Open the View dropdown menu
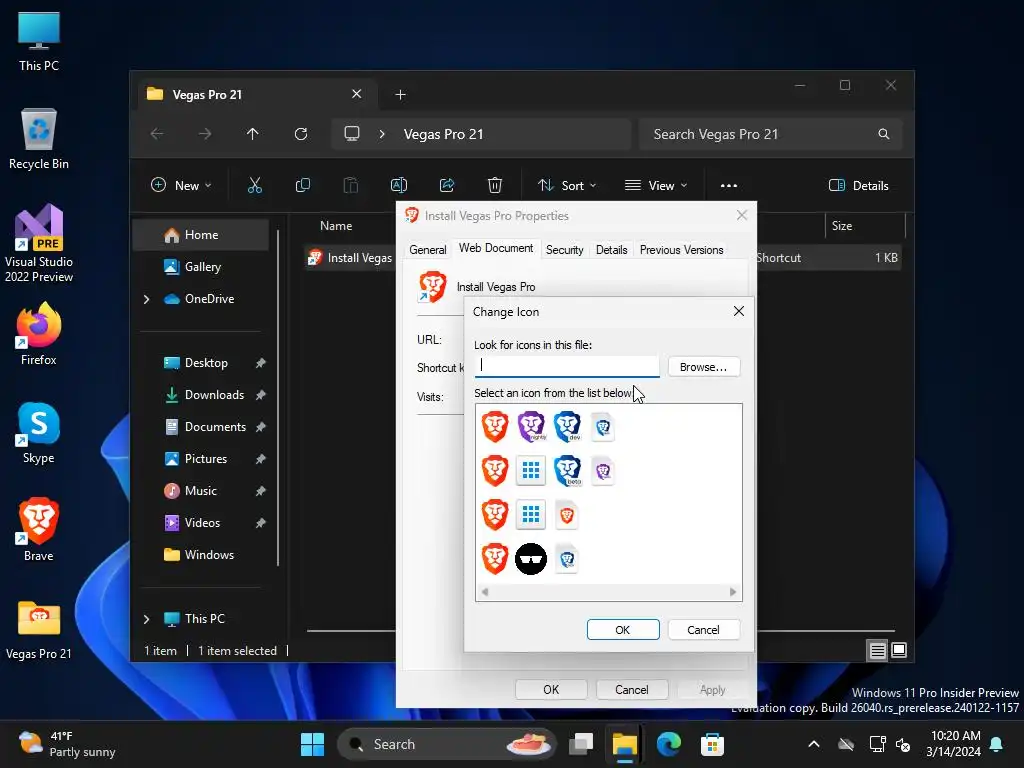Image resolution: width=1024 pixels, height=768 pixels. (656, 185)
